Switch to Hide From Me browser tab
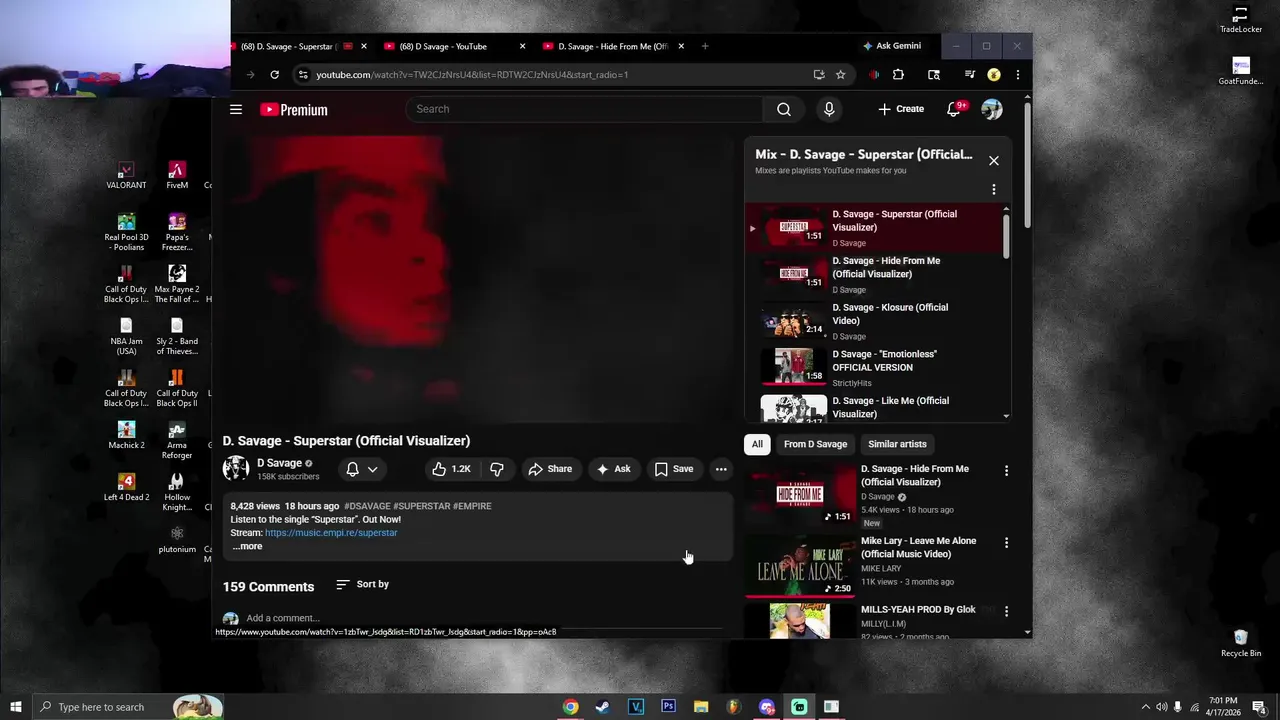 (612, 46)
